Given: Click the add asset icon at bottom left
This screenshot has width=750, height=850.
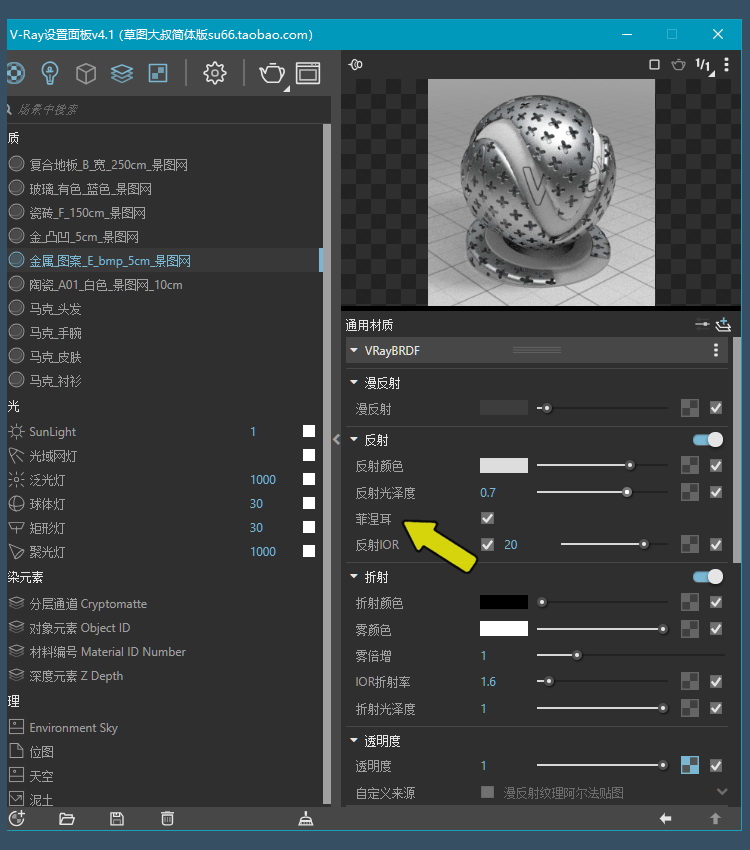Looking at the screenshot, I should tap(17, 819).
